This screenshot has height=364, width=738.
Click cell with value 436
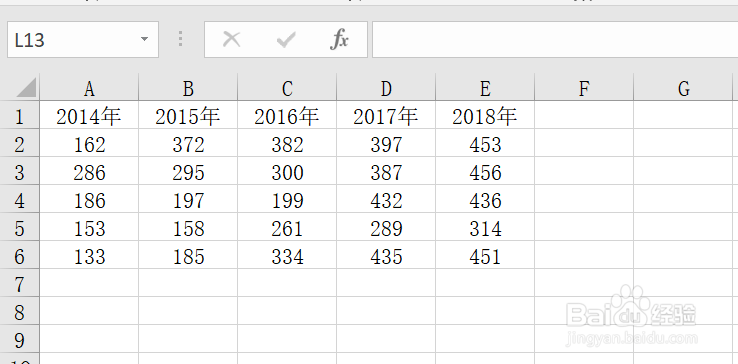(x=485, y=199)
